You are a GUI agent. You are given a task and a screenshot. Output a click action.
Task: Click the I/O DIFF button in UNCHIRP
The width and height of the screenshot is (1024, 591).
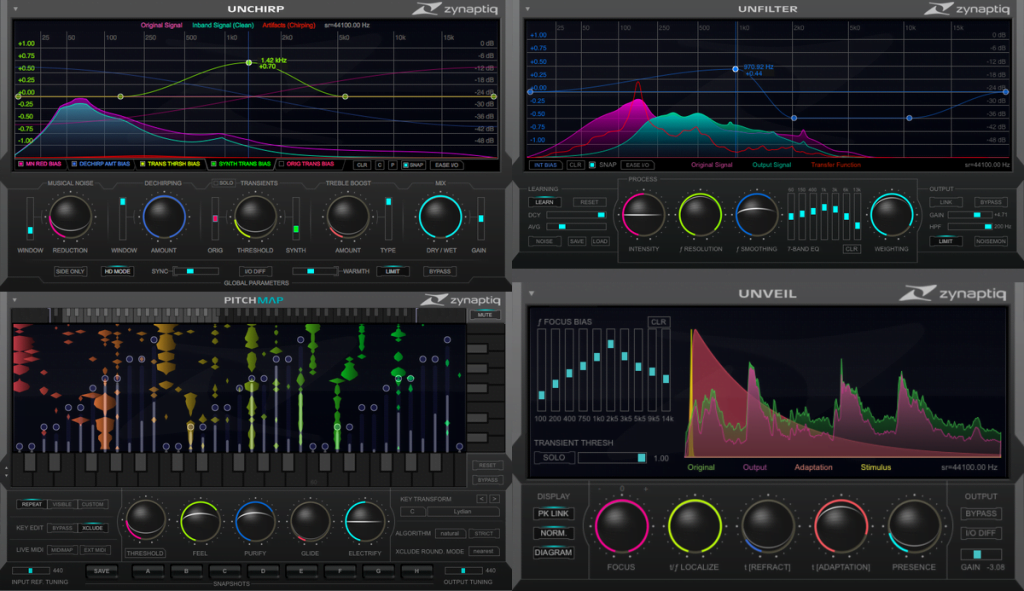point(255,271)
